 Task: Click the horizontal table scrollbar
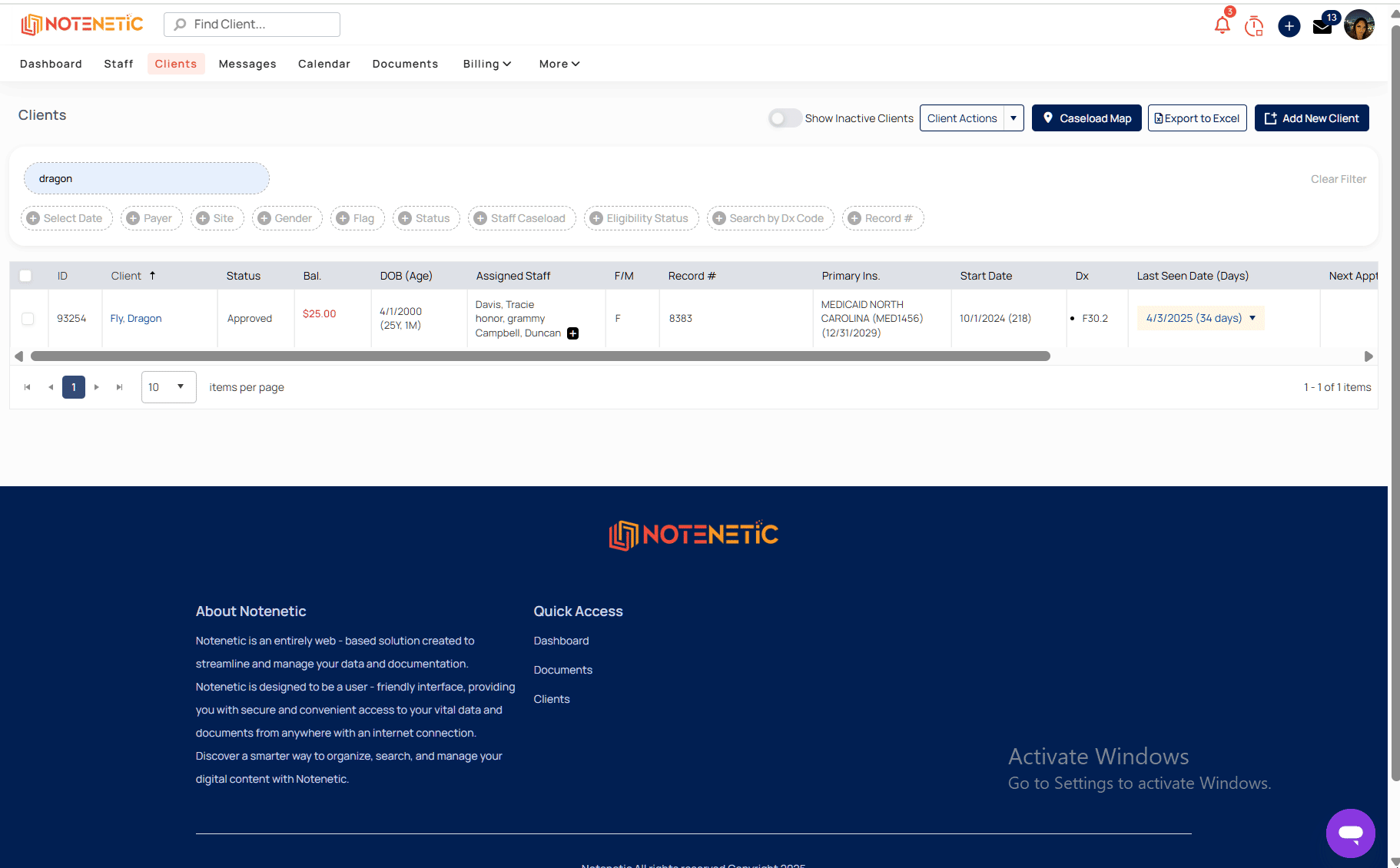(x=540, y=356)
